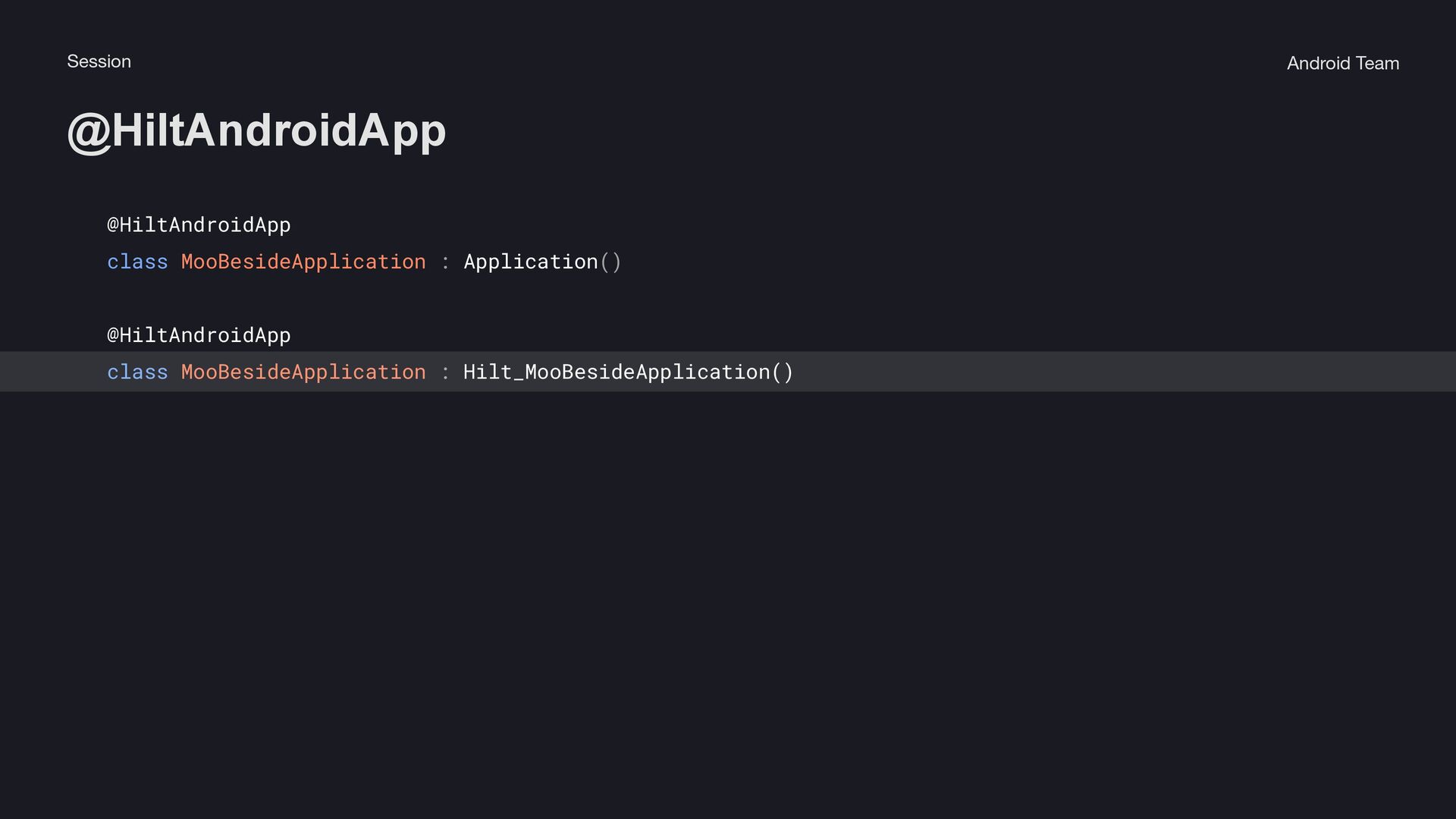The width and height of the screenshot is (1456, 819).
Task: Click the "class" keyword before ": Application()"
Action: pyautogui.click(x=137, y=262)
